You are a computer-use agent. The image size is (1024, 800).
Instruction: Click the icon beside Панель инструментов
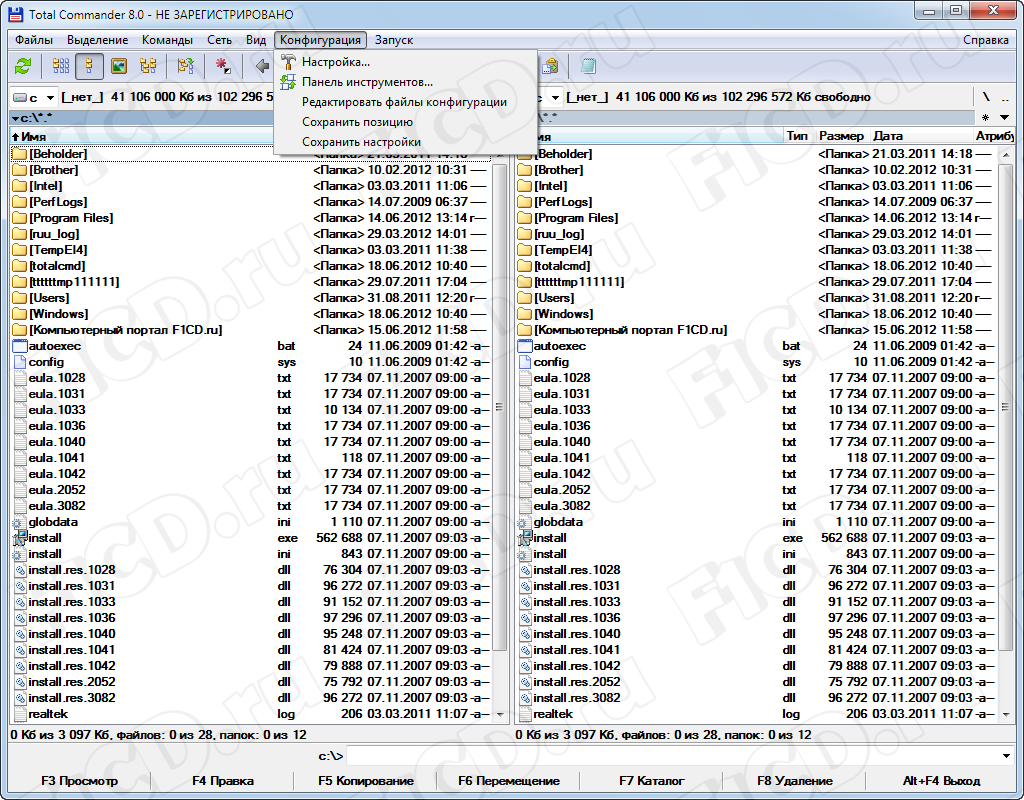click(288, 82)
